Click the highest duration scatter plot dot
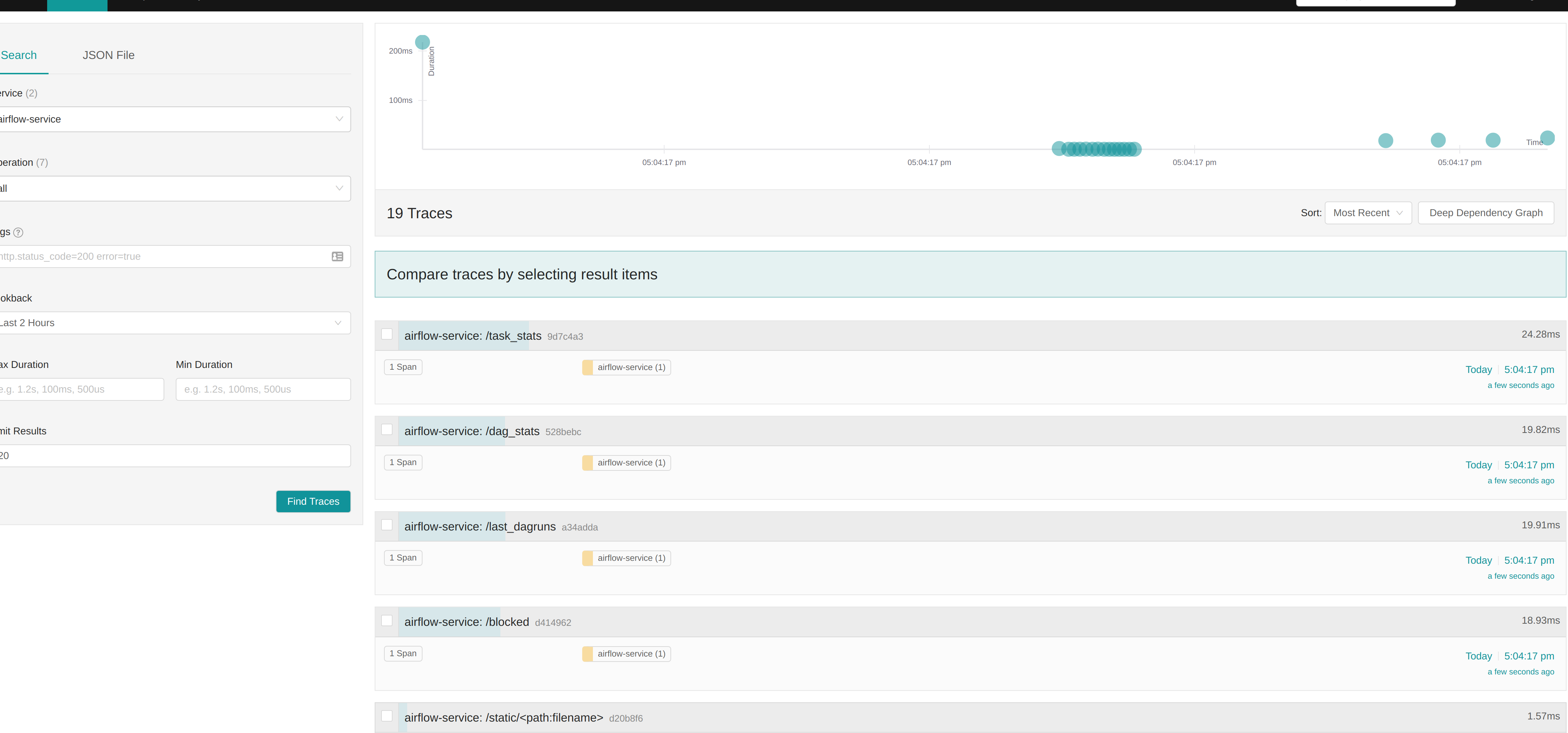The width and height of the screenshot is (1568, 733). click(422, 42)
